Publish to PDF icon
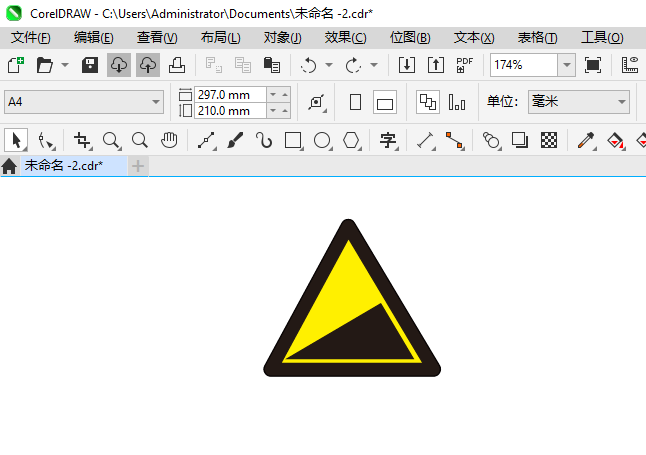 pyautogui.click(x=464, y=65)
